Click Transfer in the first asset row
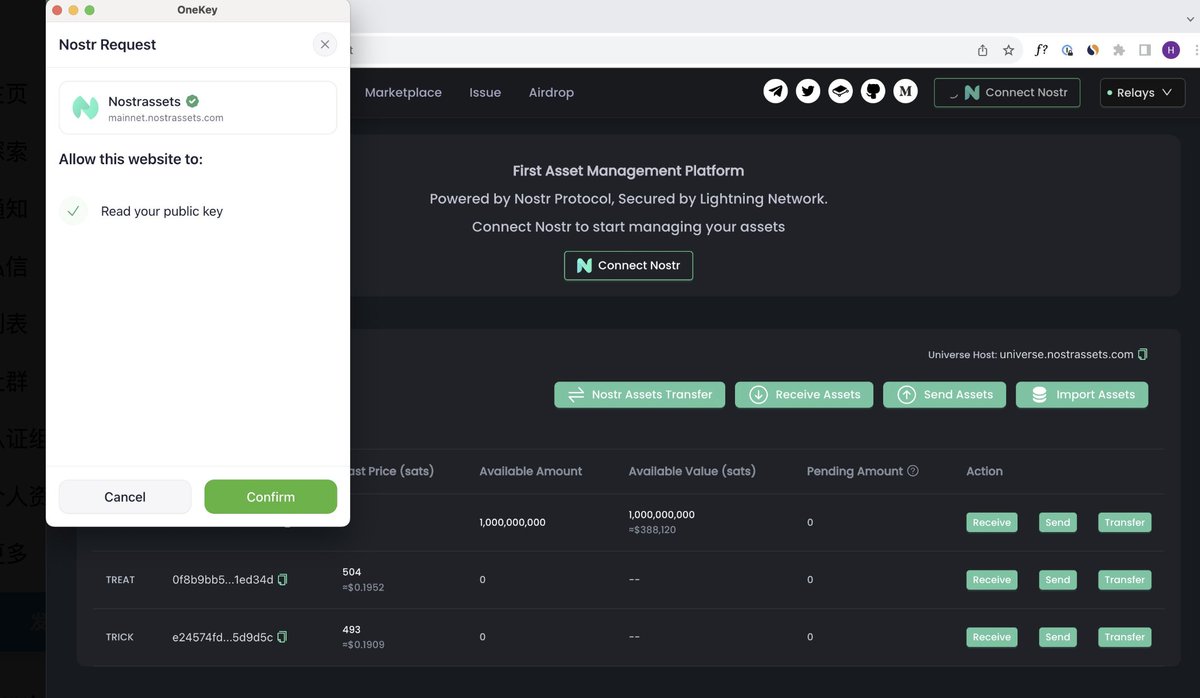 pos(1125,522)
